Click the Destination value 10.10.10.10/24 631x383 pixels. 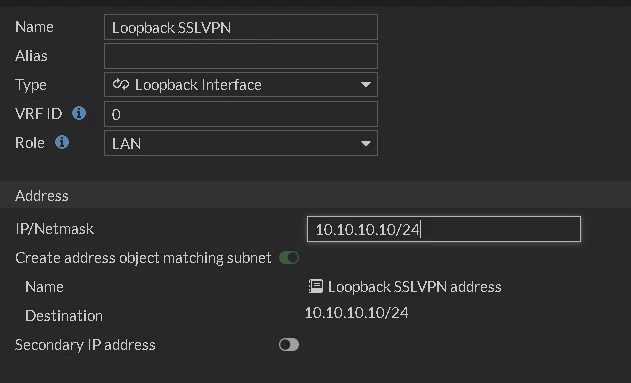click(x=357, y=313)
